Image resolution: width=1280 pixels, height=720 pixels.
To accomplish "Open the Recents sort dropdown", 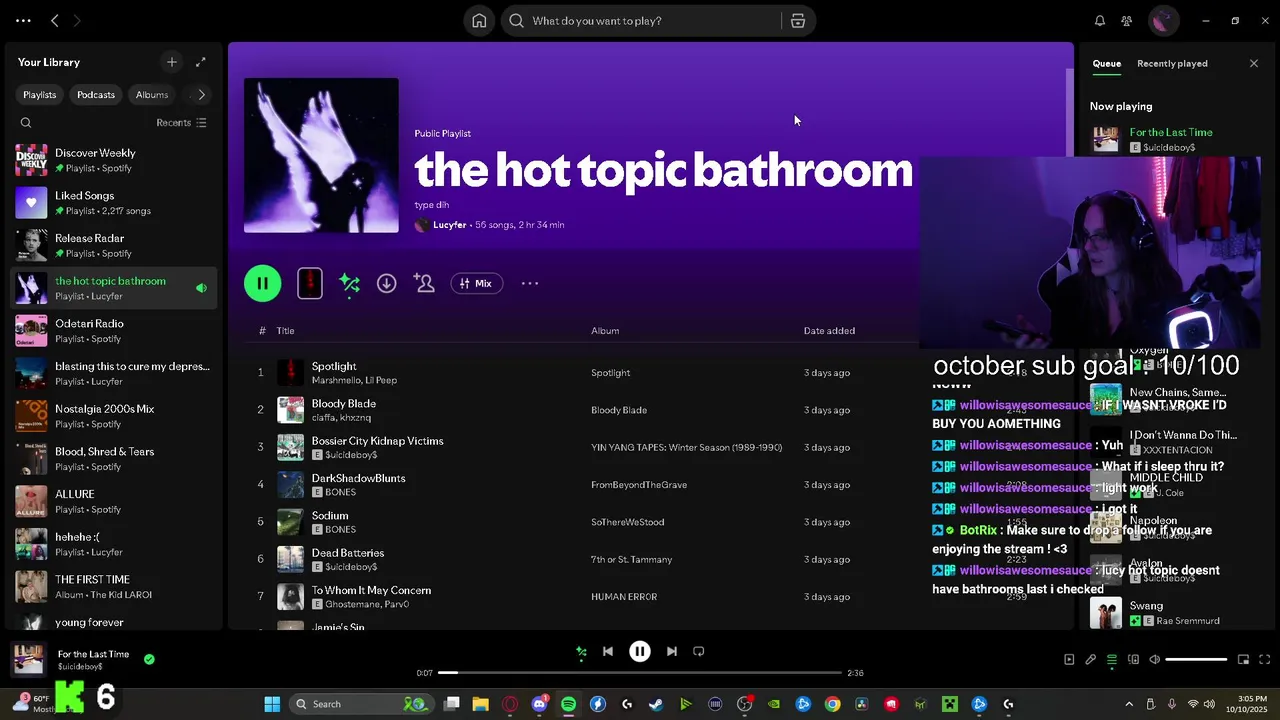I will tap(181, 123).
